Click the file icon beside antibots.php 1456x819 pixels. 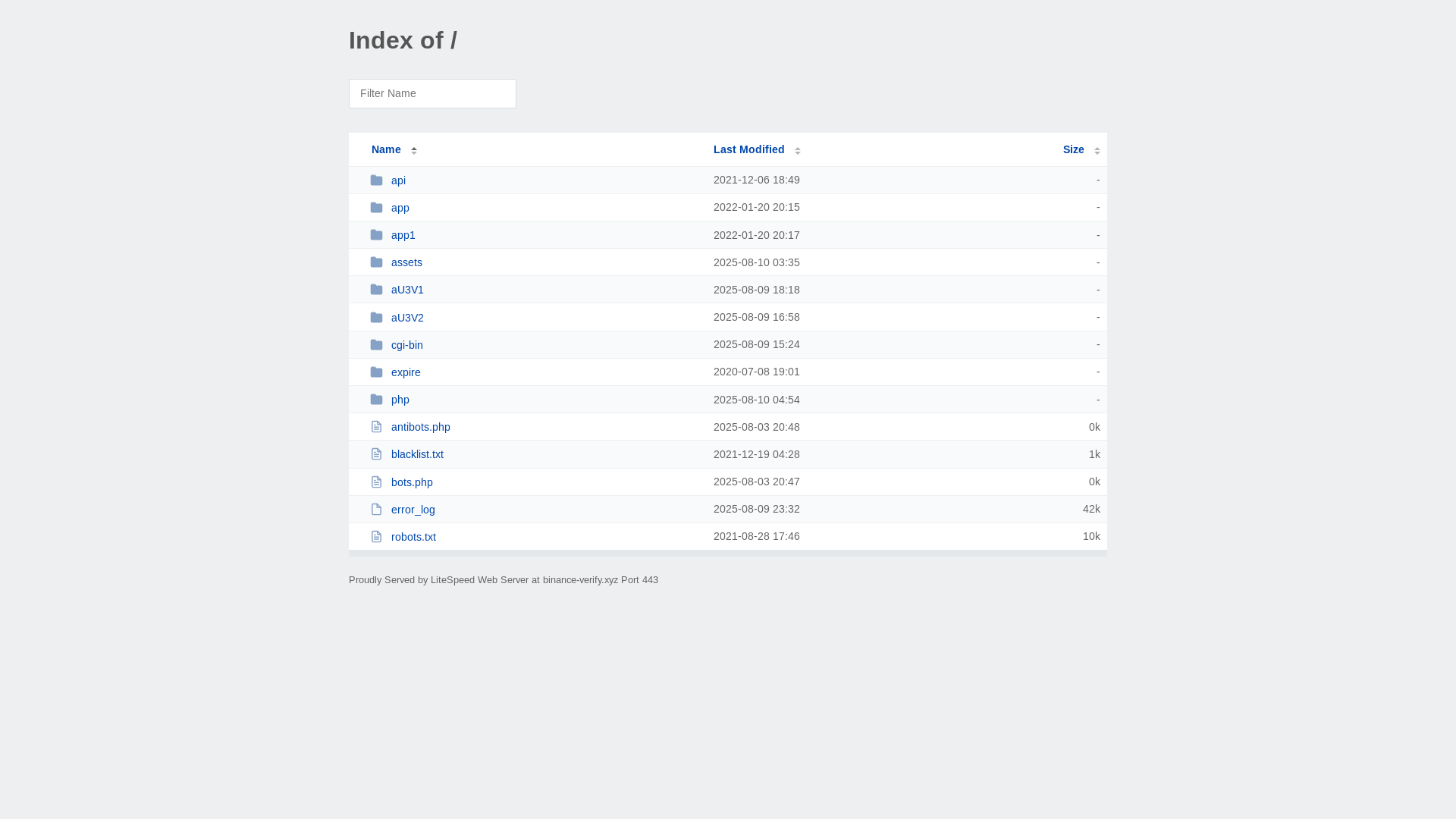tap(376, 427)
